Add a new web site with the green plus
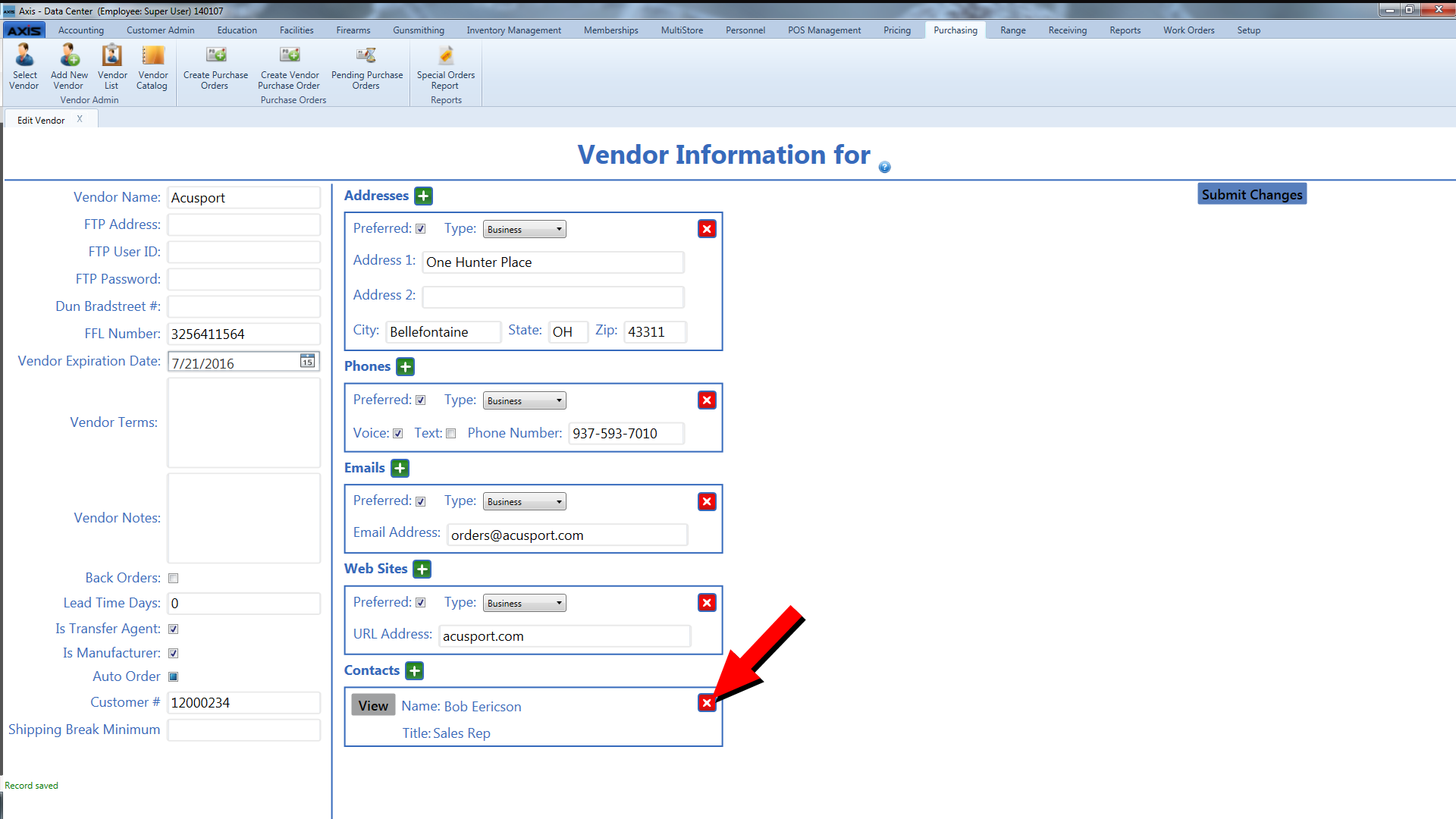Screen dimensions: 1456x819 [x=422, y=570]
